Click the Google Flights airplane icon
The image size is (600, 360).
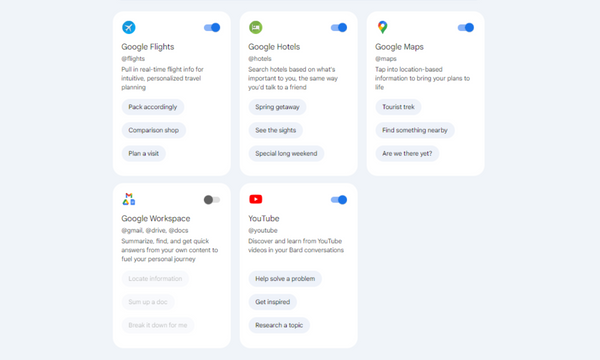(129, 28)
